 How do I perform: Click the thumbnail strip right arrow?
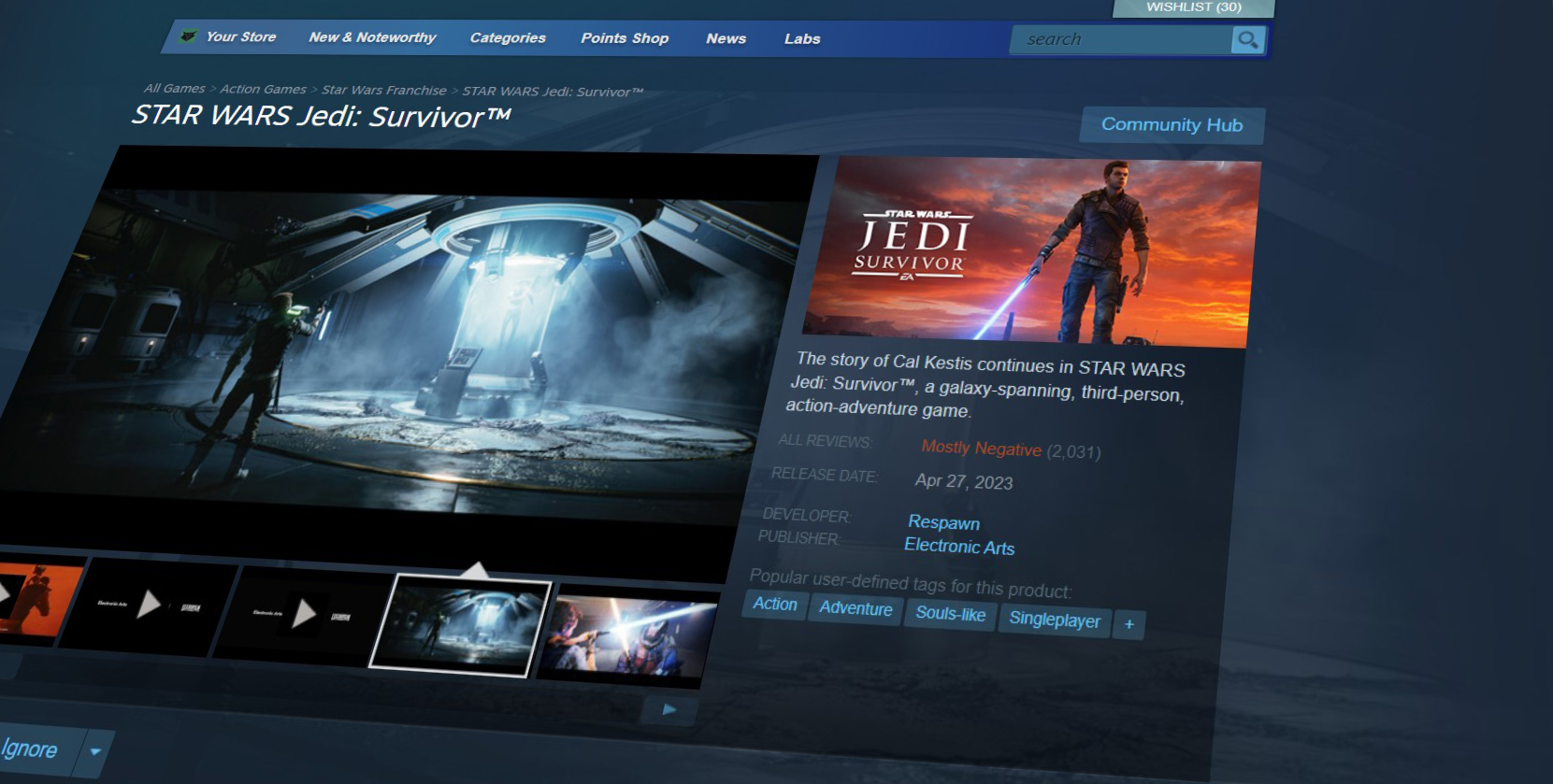[669, 709]
